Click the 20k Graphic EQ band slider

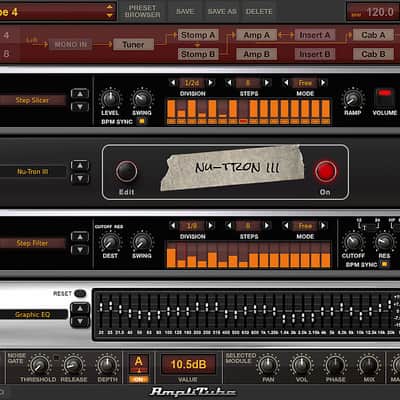(389, 303)
